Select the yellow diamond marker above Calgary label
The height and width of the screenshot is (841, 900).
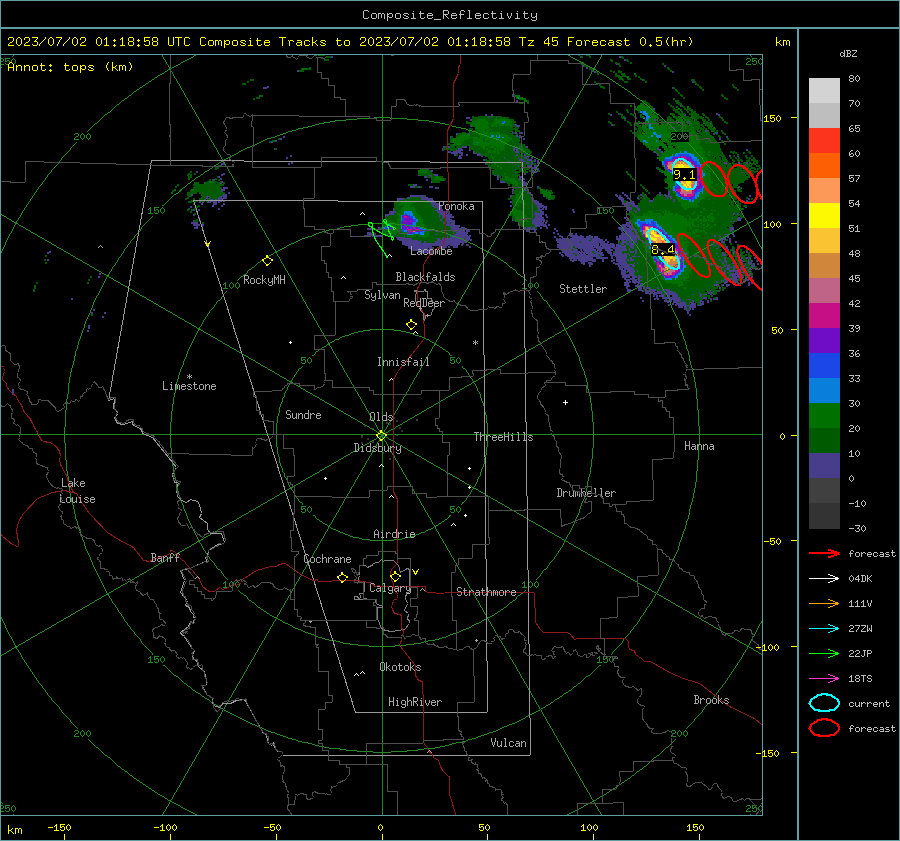click(x=395, y=576)
